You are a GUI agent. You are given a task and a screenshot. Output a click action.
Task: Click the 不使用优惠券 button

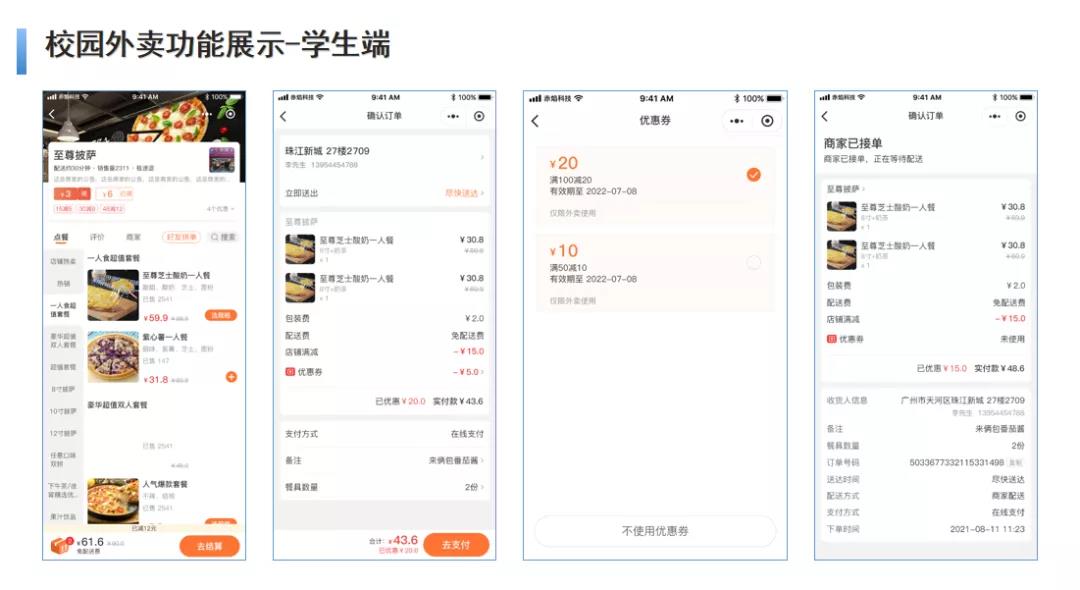pyautogui.click(x=655, y=531)
